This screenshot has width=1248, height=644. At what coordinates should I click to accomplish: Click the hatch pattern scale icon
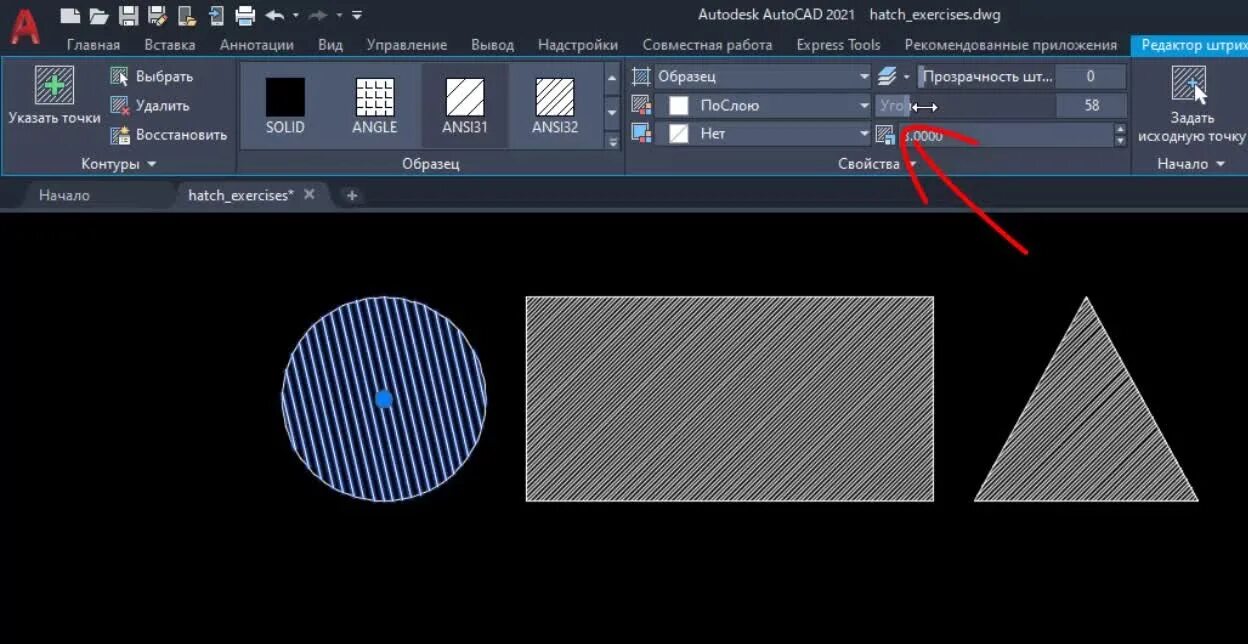tap(886, 134)
